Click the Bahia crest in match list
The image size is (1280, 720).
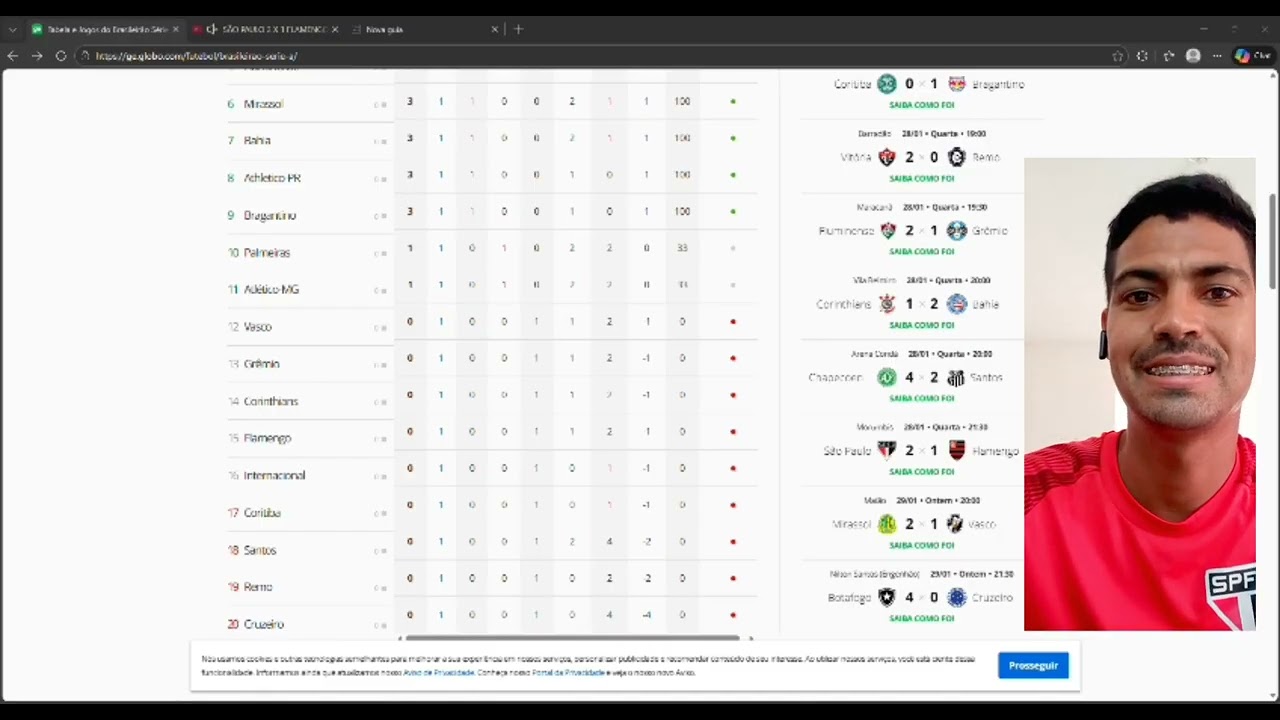957,304
